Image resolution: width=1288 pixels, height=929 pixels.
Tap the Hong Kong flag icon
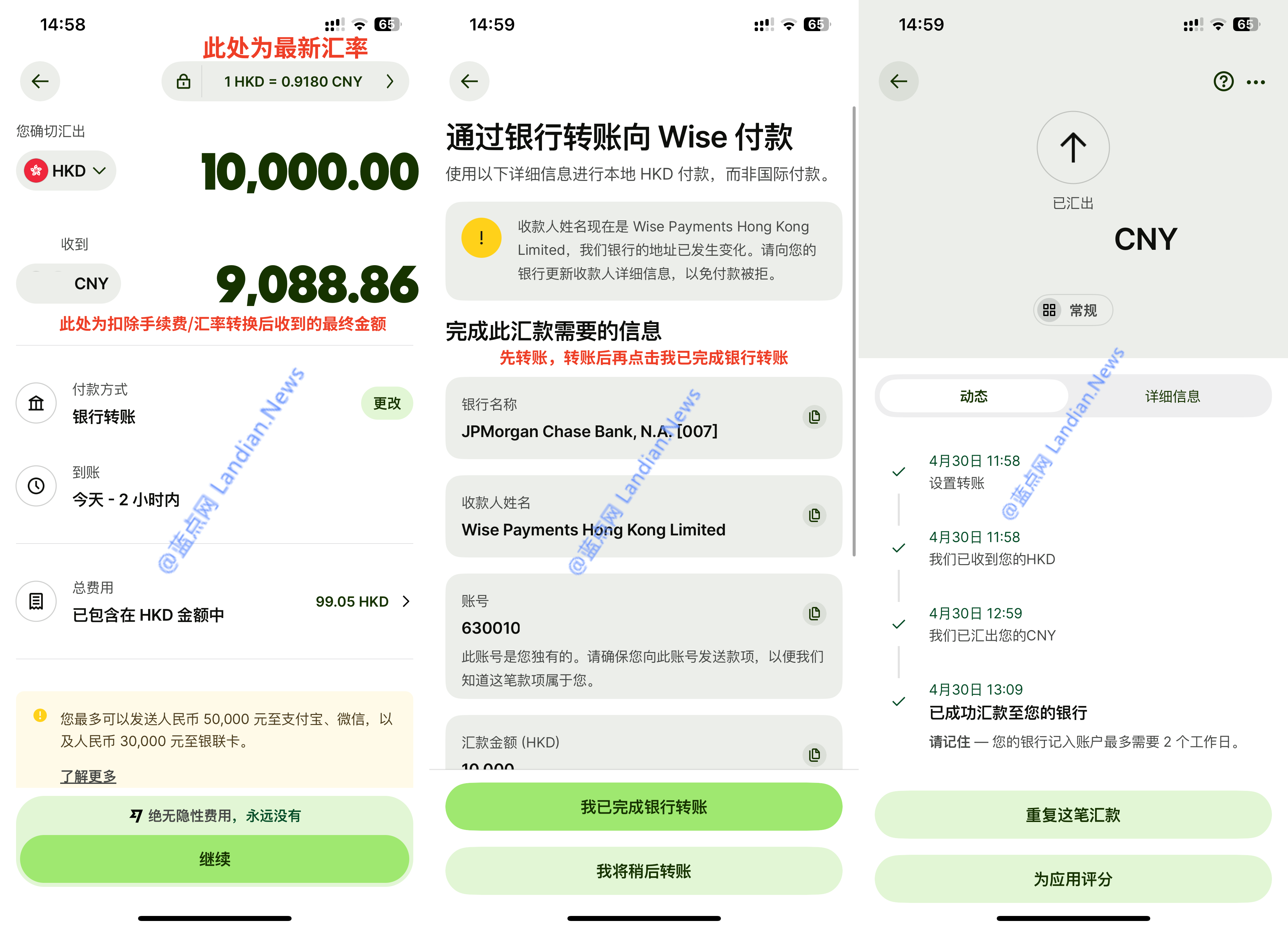coord(36,170)
